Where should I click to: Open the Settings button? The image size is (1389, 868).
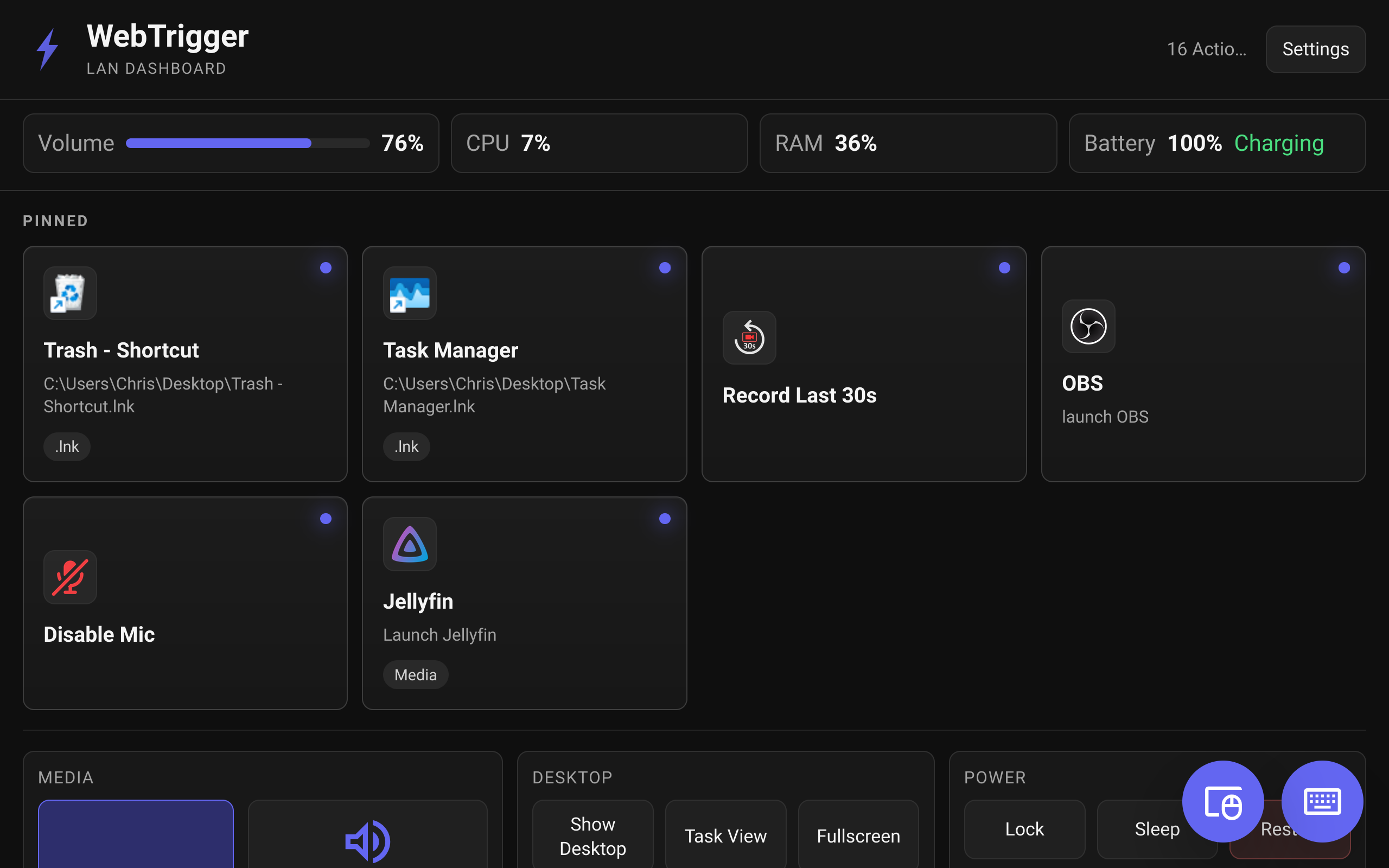click(1315, 49)
